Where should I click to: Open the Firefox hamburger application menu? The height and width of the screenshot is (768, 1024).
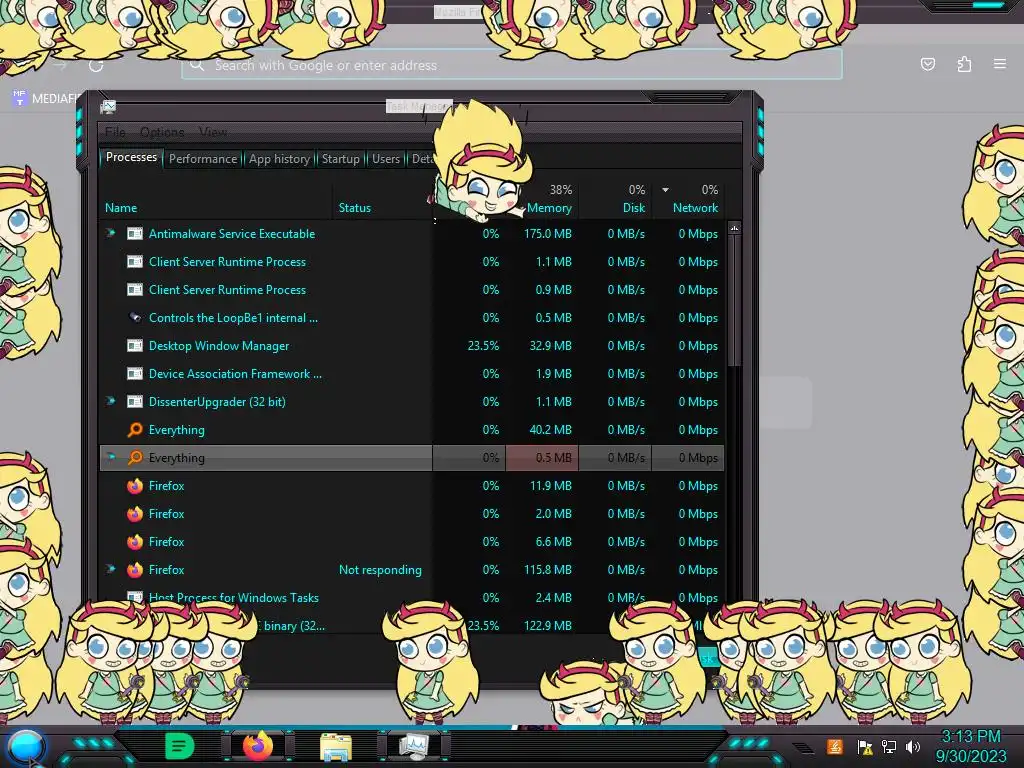click(x=1000, y=64)
